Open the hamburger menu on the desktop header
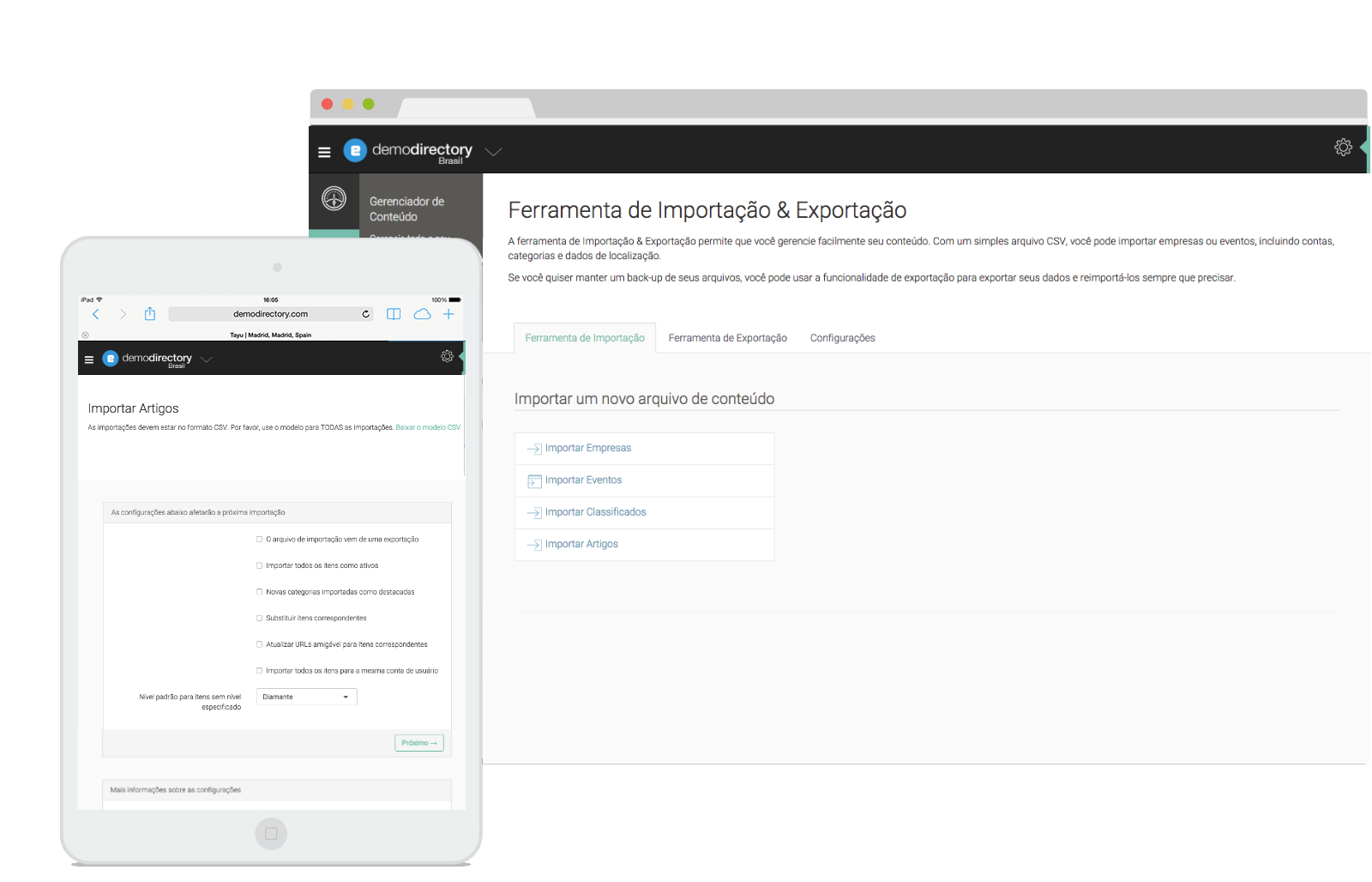This screenshot has height=882, width=1372. click(325, 151)
